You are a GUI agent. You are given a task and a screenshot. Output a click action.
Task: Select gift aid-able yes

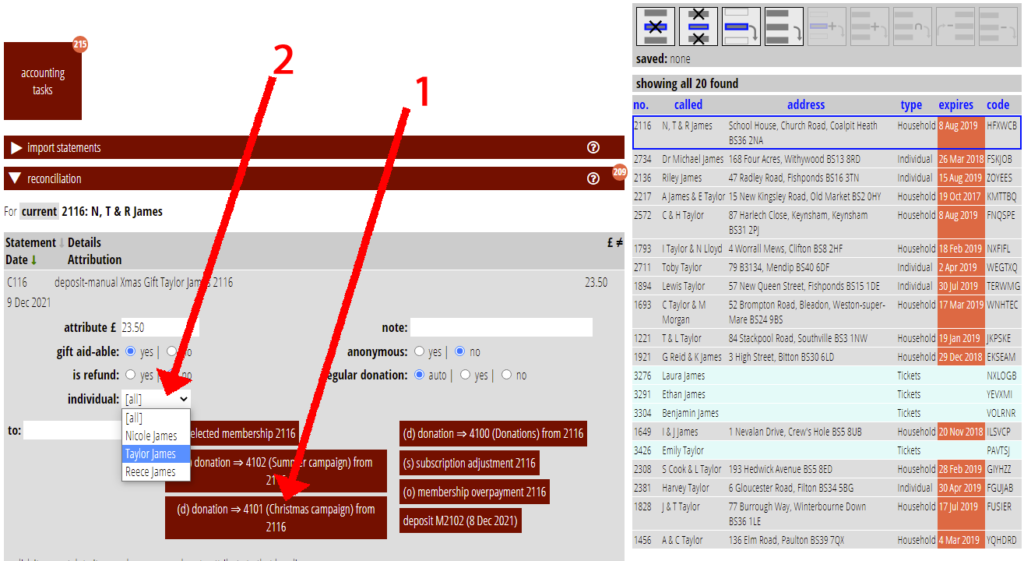(131, 351)
